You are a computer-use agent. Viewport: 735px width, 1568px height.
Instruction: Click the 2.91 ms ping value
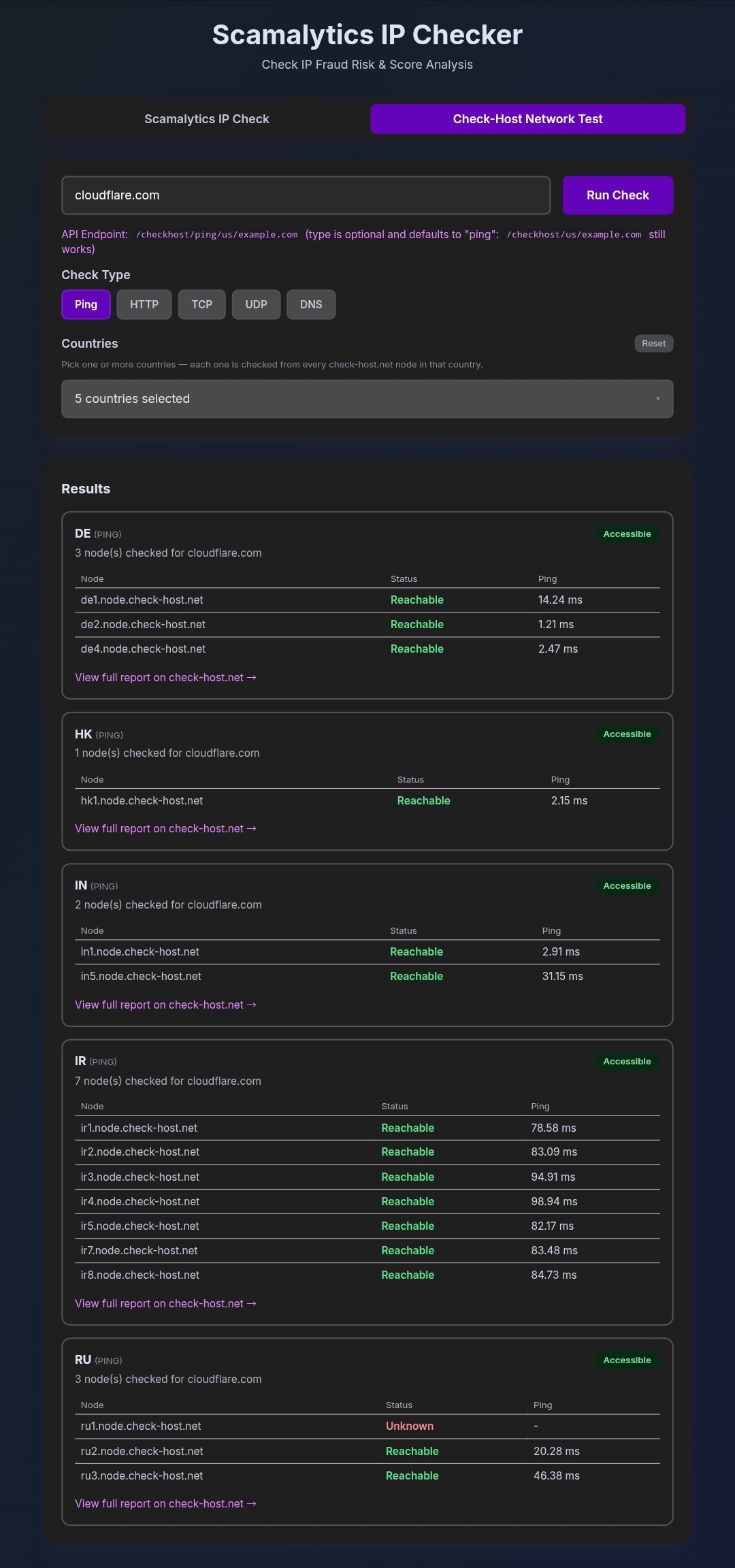pos(561,952)
